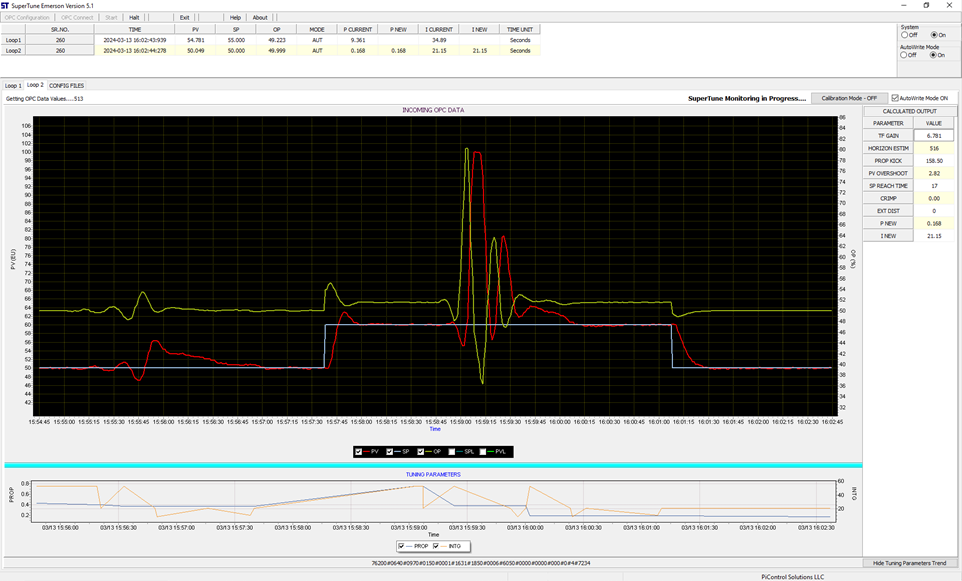Select the System On radio button
This screenshot has width=962, height=581.
pyautogui.click(x=932, y=35)
